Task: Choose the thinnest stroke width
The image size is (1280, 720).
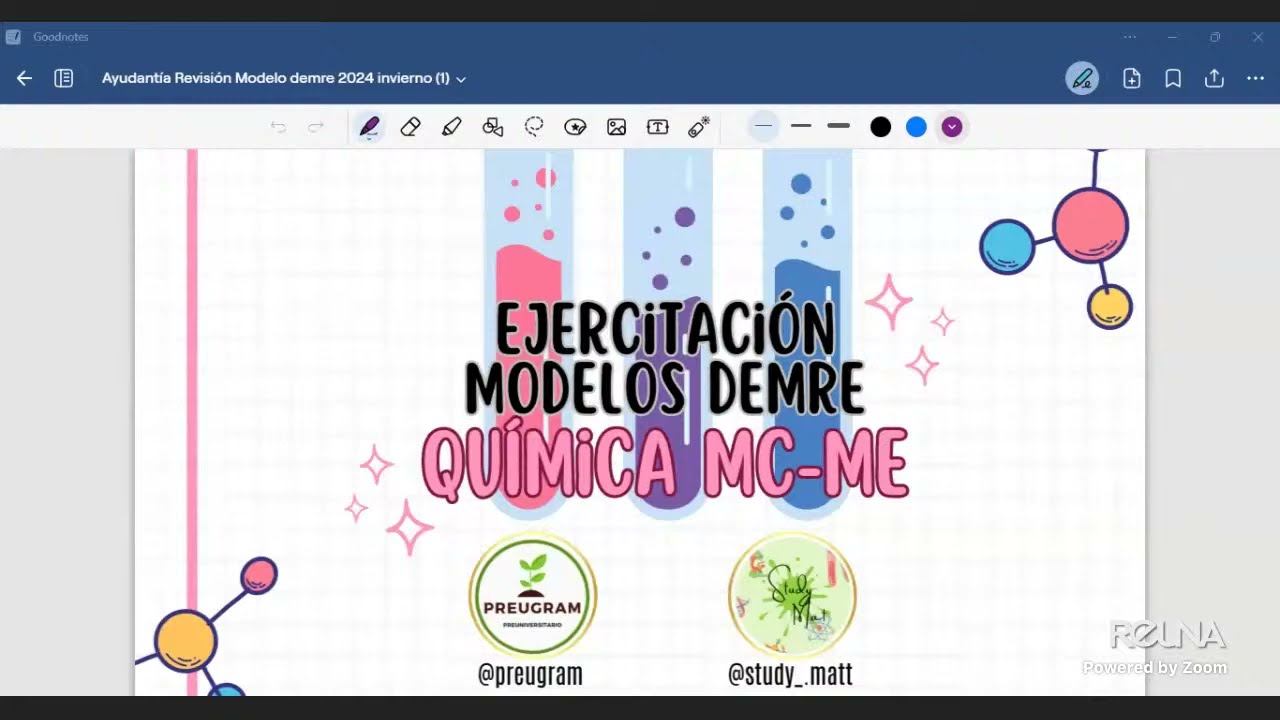Action: tap(764, 126)
